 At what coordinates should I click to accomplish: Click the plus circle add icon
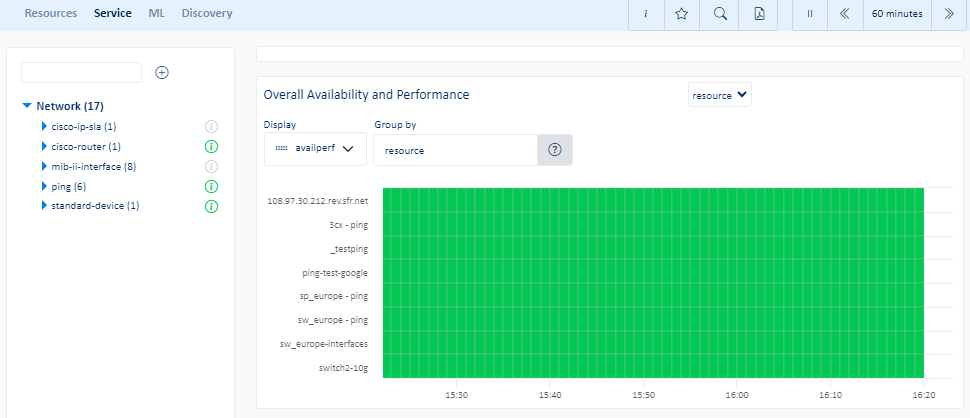[x=162, y=72]
